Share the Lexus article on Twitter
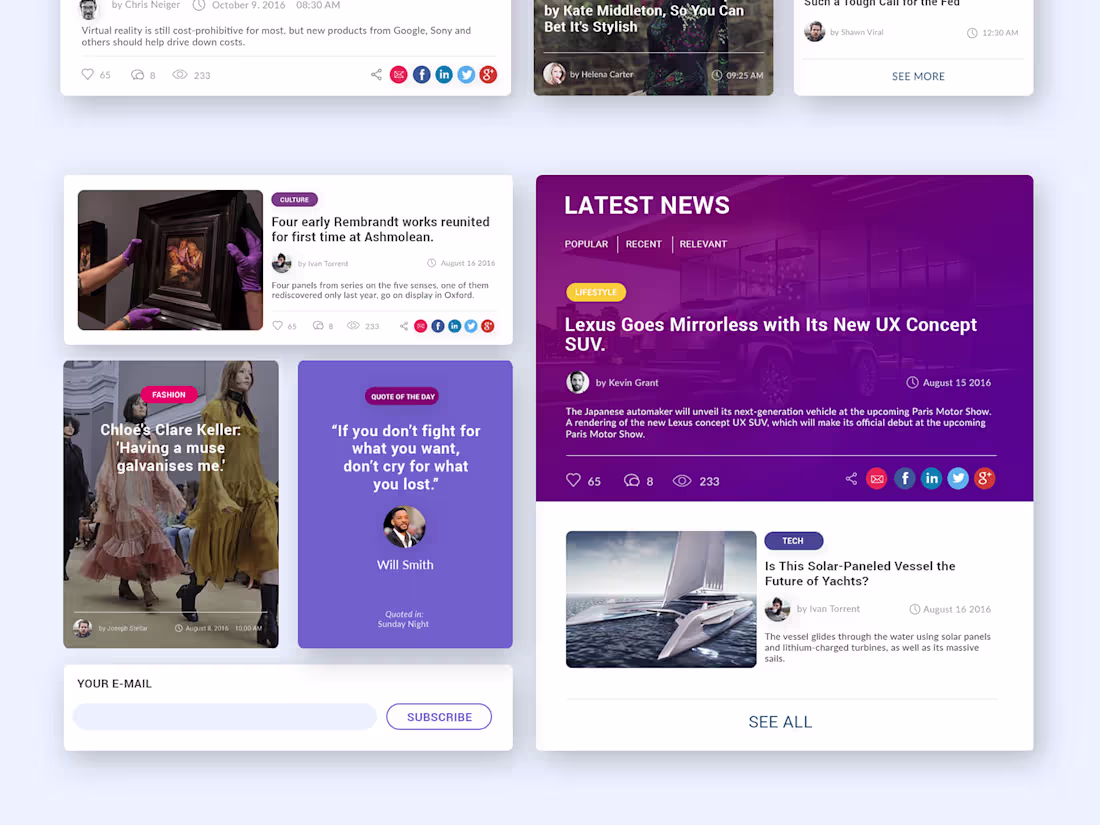The height and width of the screenshot is (825, 1100). [x=957, y=478]
